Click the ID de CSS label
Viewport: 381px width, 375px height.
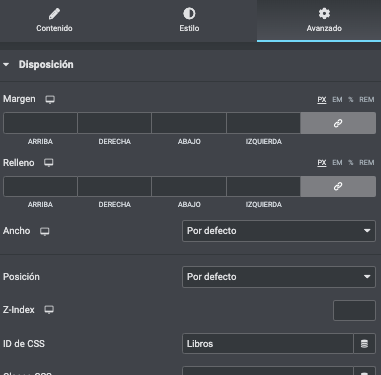tap(24, 344)
